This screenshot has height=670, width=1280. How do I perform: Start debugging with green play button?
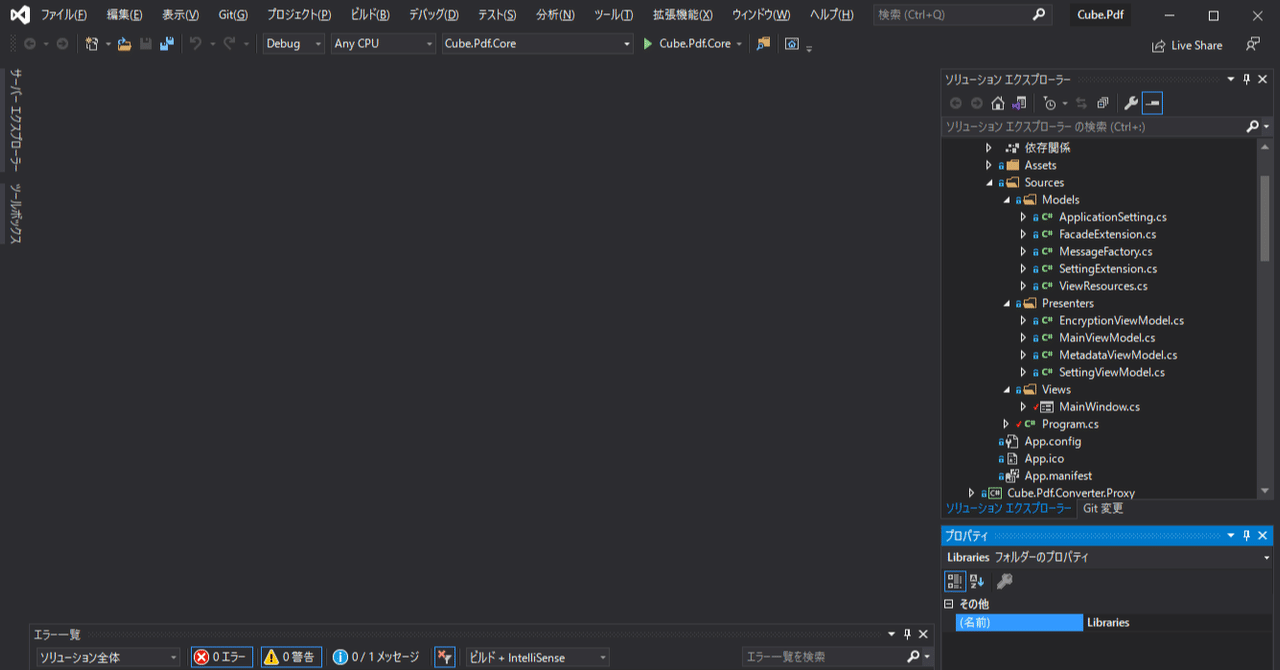(648, 44)
